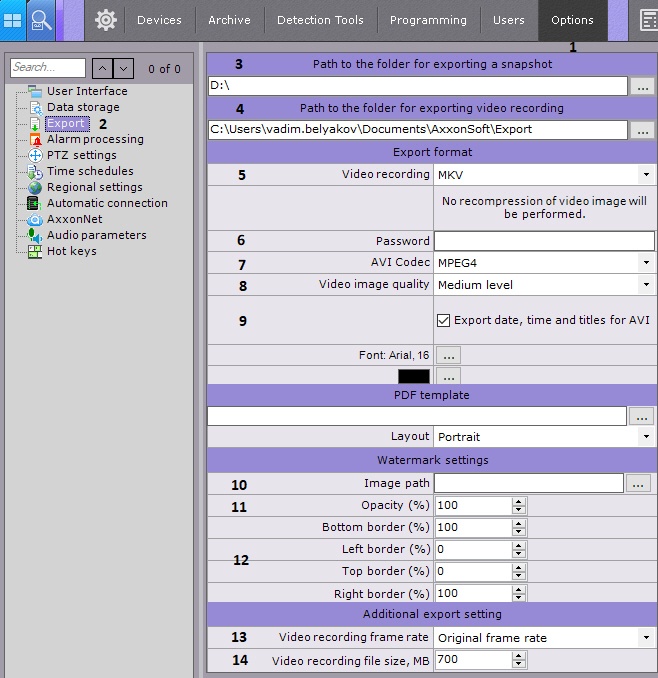Browse for snapshot export folder path

[643, 86]
